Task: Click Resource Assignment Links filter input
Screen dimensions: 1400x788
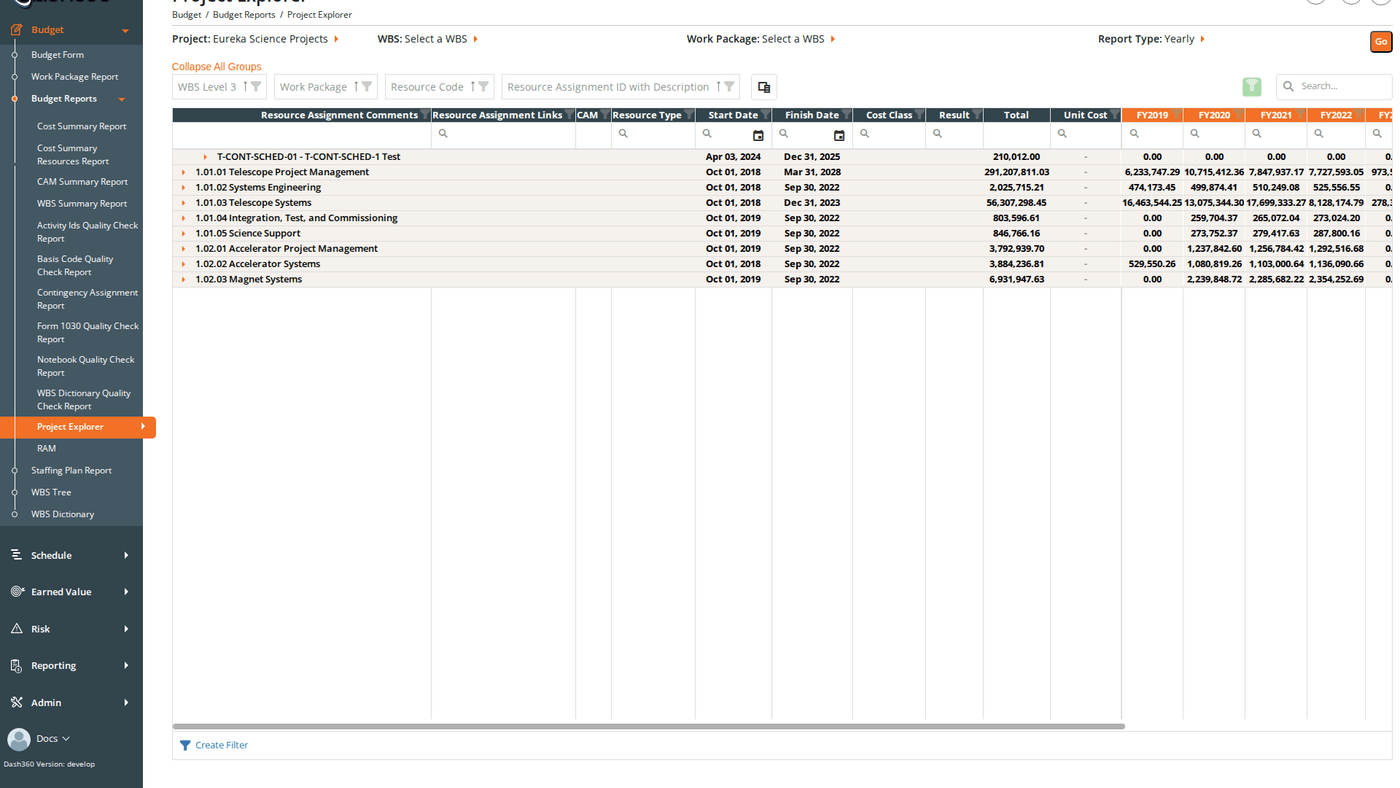Action: click(503, 134)
